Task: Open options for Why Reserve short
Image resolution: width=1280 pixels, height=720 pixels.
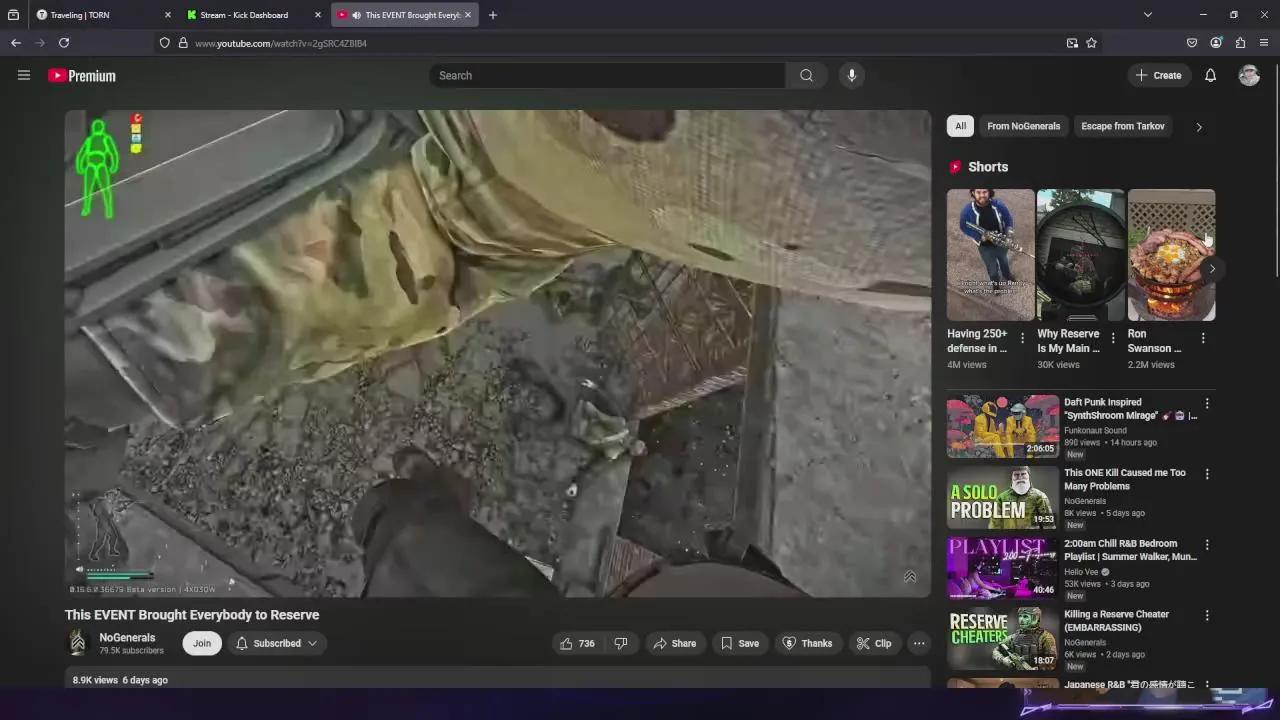Action: click(1113, 339)
